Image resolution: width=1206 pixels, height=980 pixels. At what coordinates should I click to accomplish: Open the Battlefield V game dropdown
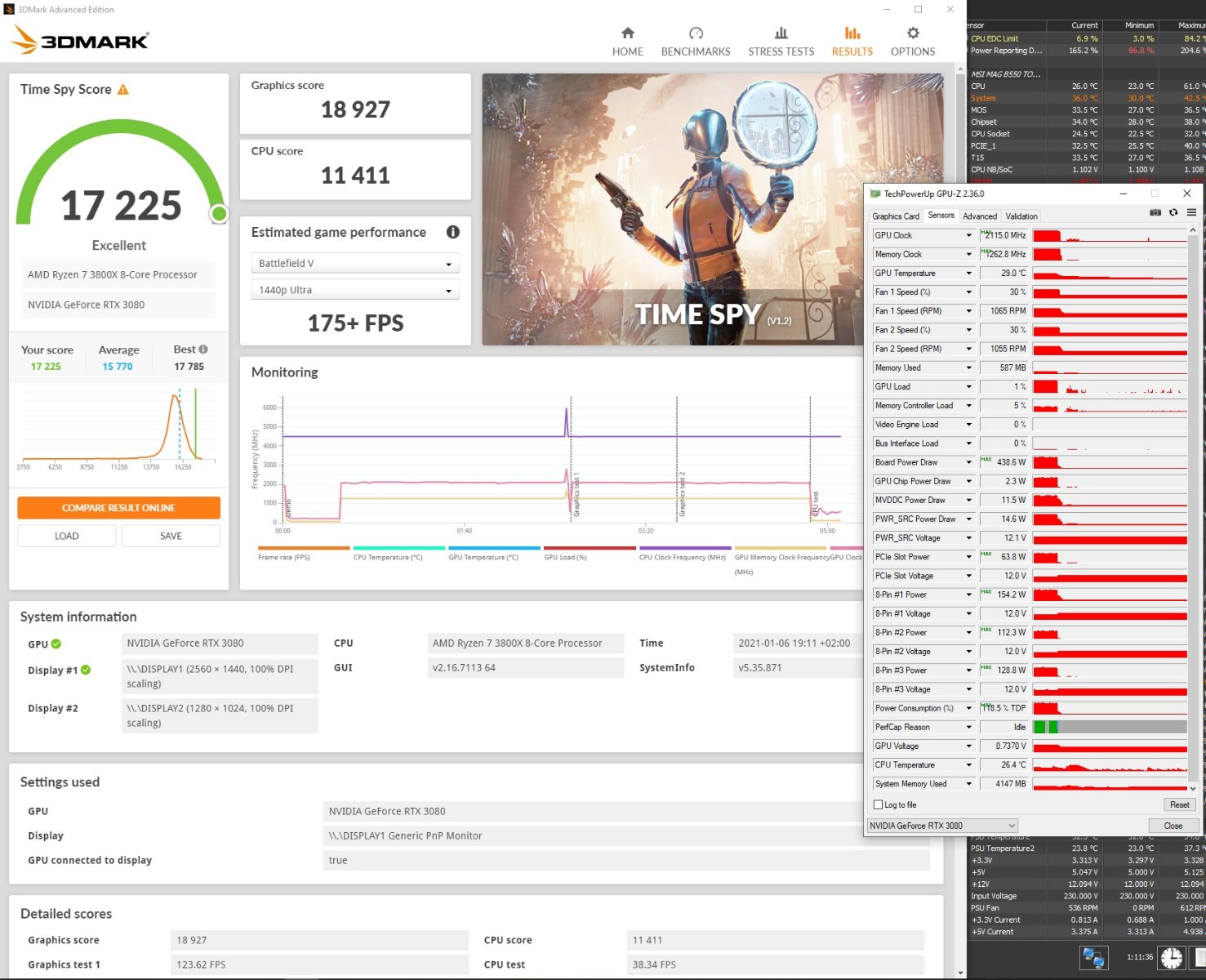point(355,263)
